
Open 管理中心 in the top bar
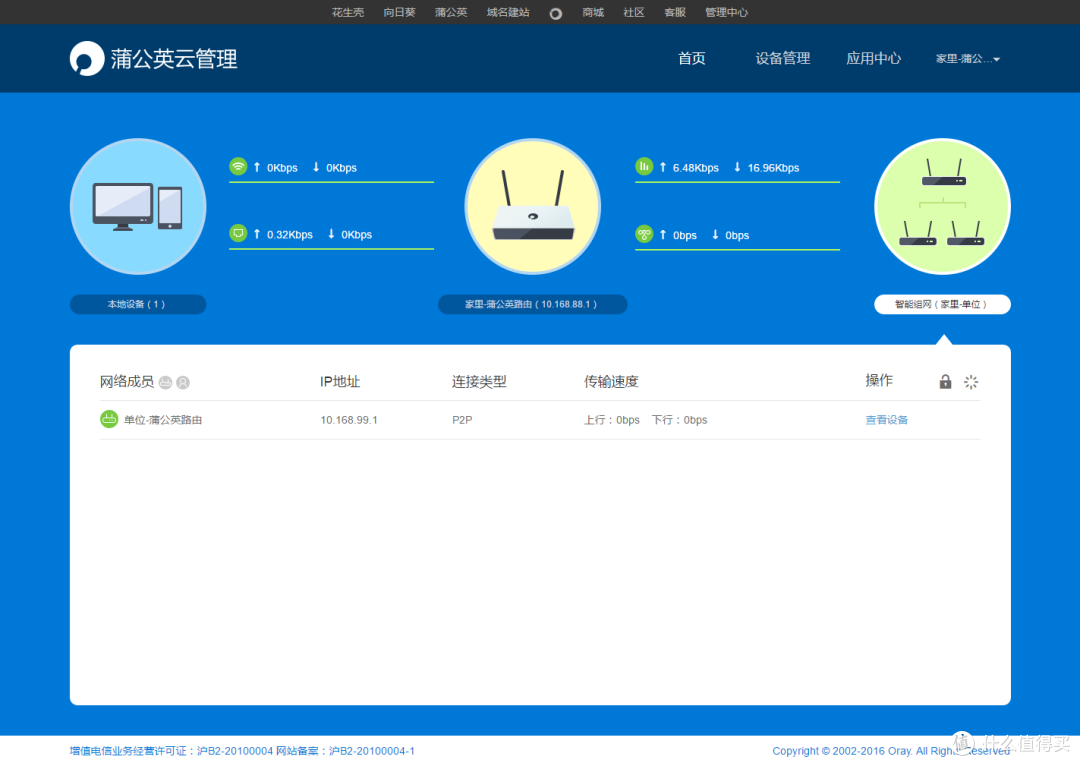point(726,12)
